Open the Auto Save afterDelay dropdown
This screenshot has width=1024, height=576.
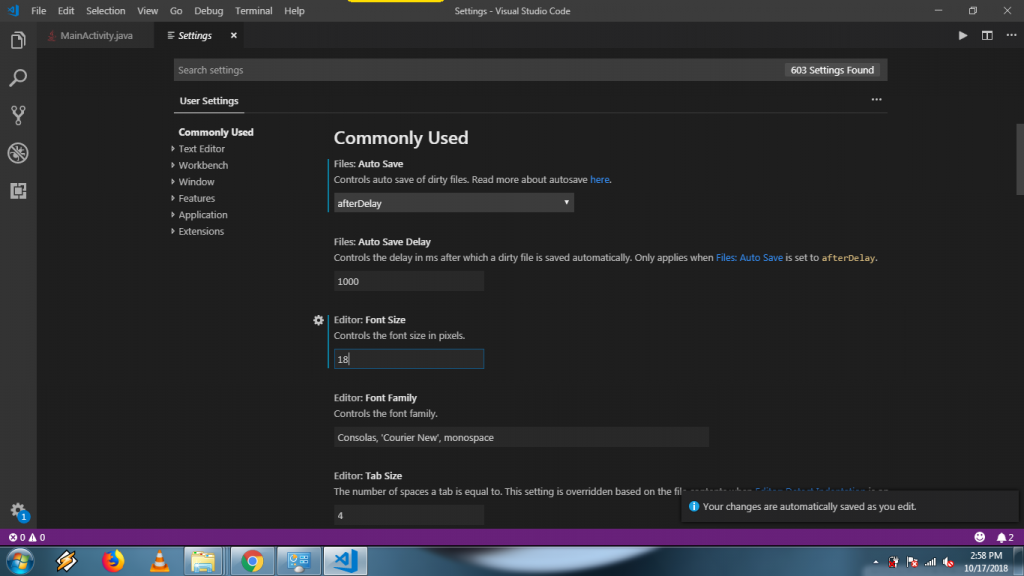tap(453, 203)
